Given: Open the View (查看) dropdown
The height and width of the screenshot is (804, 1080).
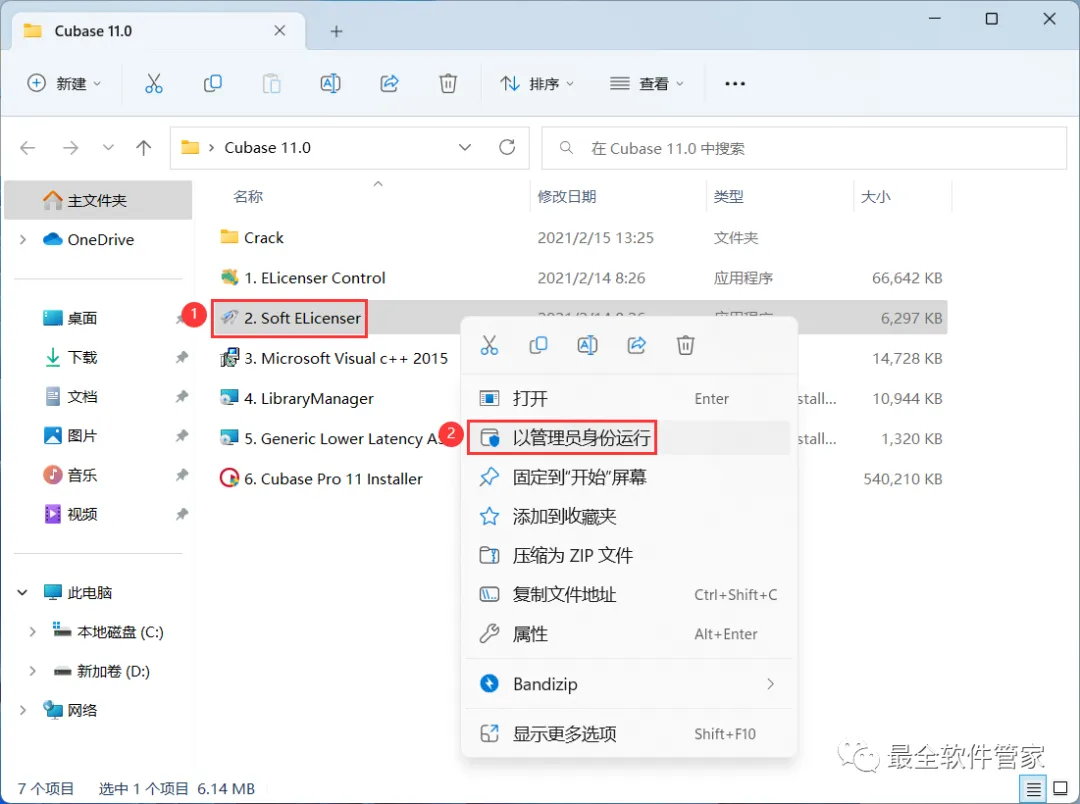Looking at the screenshot, I should 647,83.
